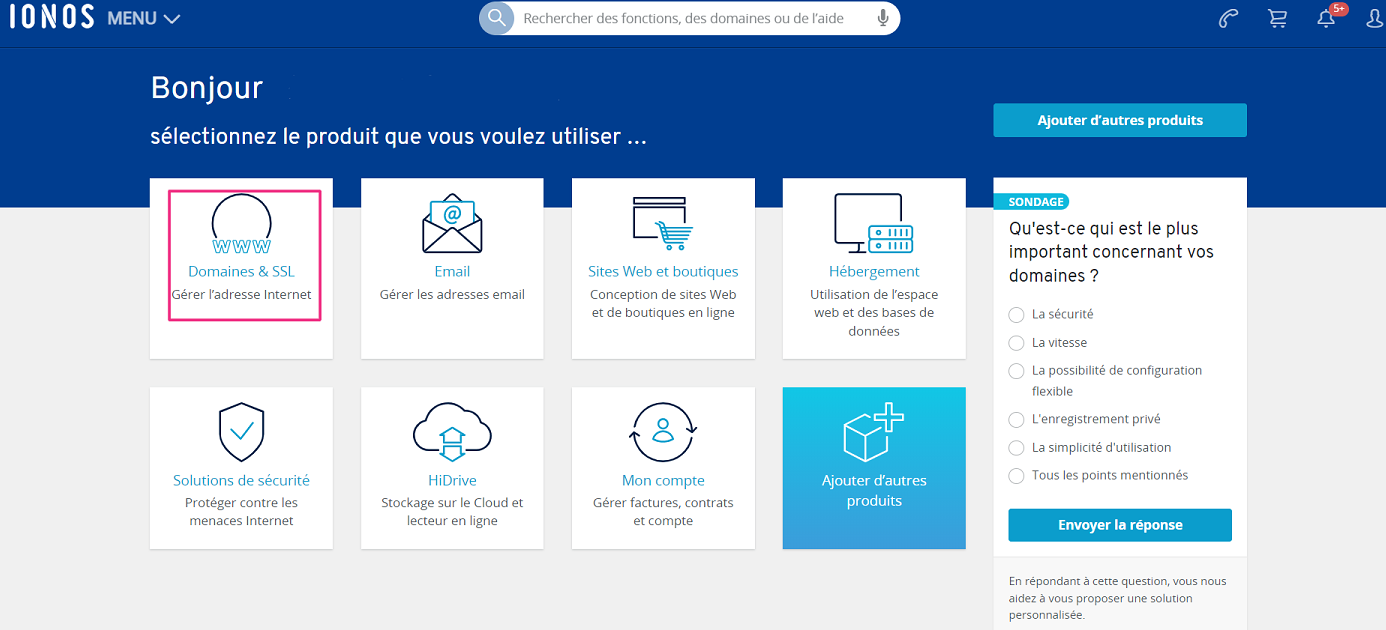Image resolution: width=1386 pixels, height=630 pixels.
Task: Open the Email link
Action: tap(452, 271)
